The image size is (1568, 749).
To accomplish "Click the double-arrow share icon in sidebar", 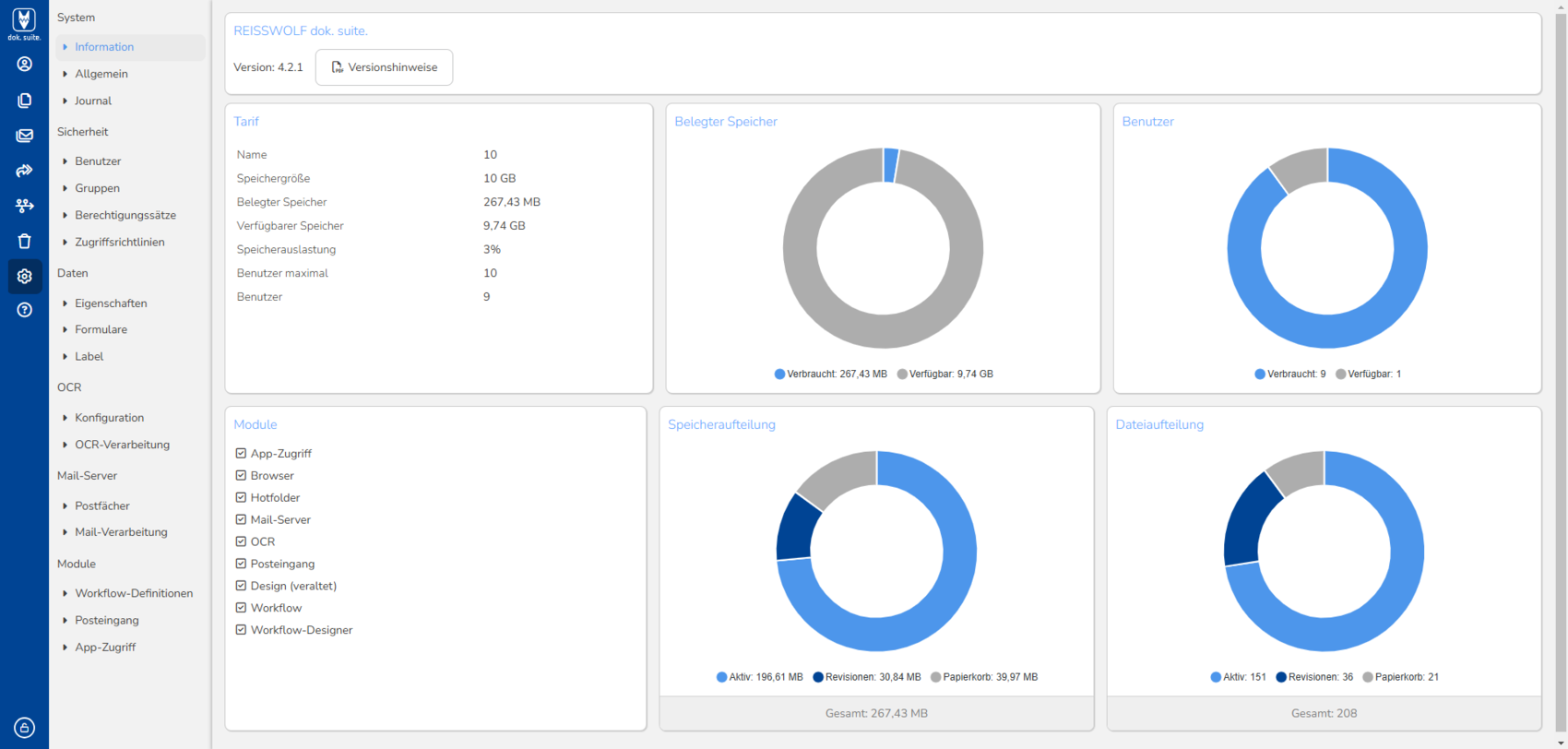I will 24,171.
